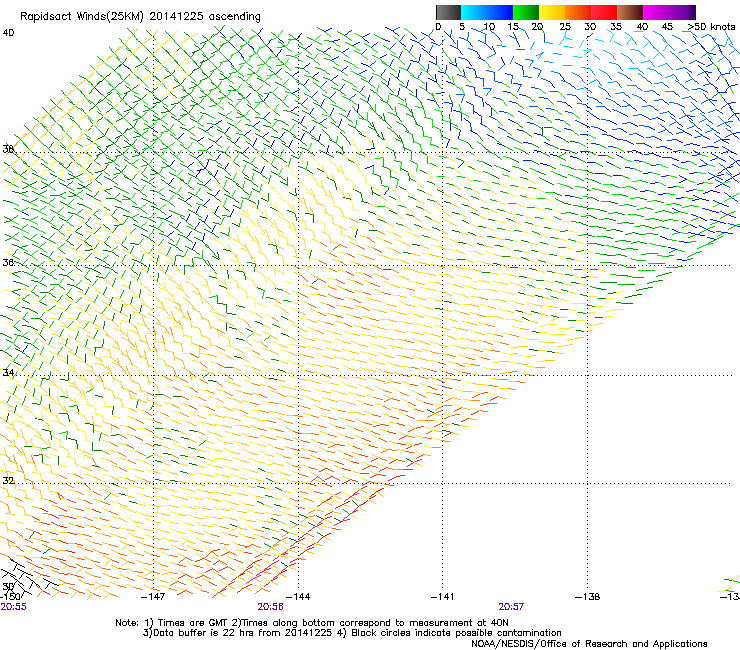Click the longitude label -150
Screen dimensions: 740x650
(x=9, y=597)
